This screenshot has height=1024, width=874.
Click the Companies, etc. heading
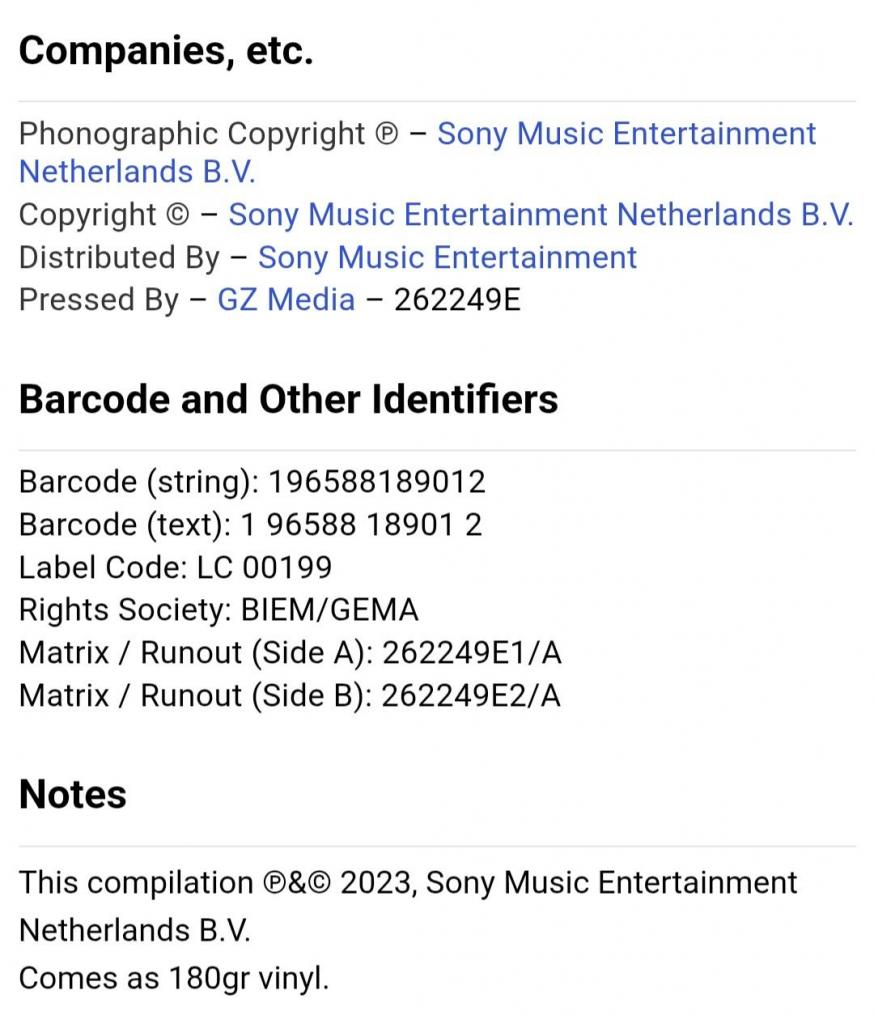click(x=166, y=50)
